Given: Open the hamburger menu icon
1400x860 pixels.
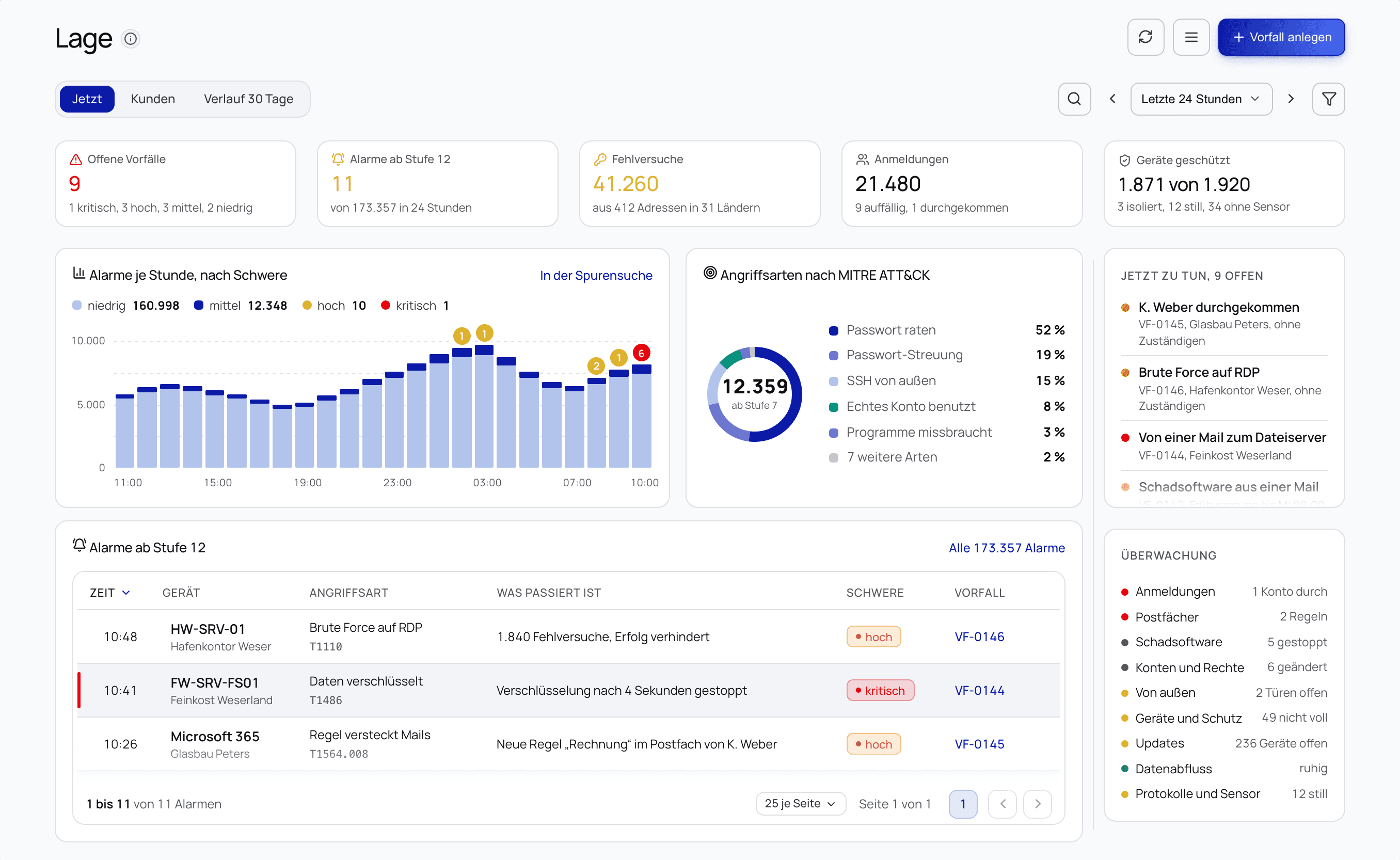Looking at the screenshot, I should point(1191,38).
